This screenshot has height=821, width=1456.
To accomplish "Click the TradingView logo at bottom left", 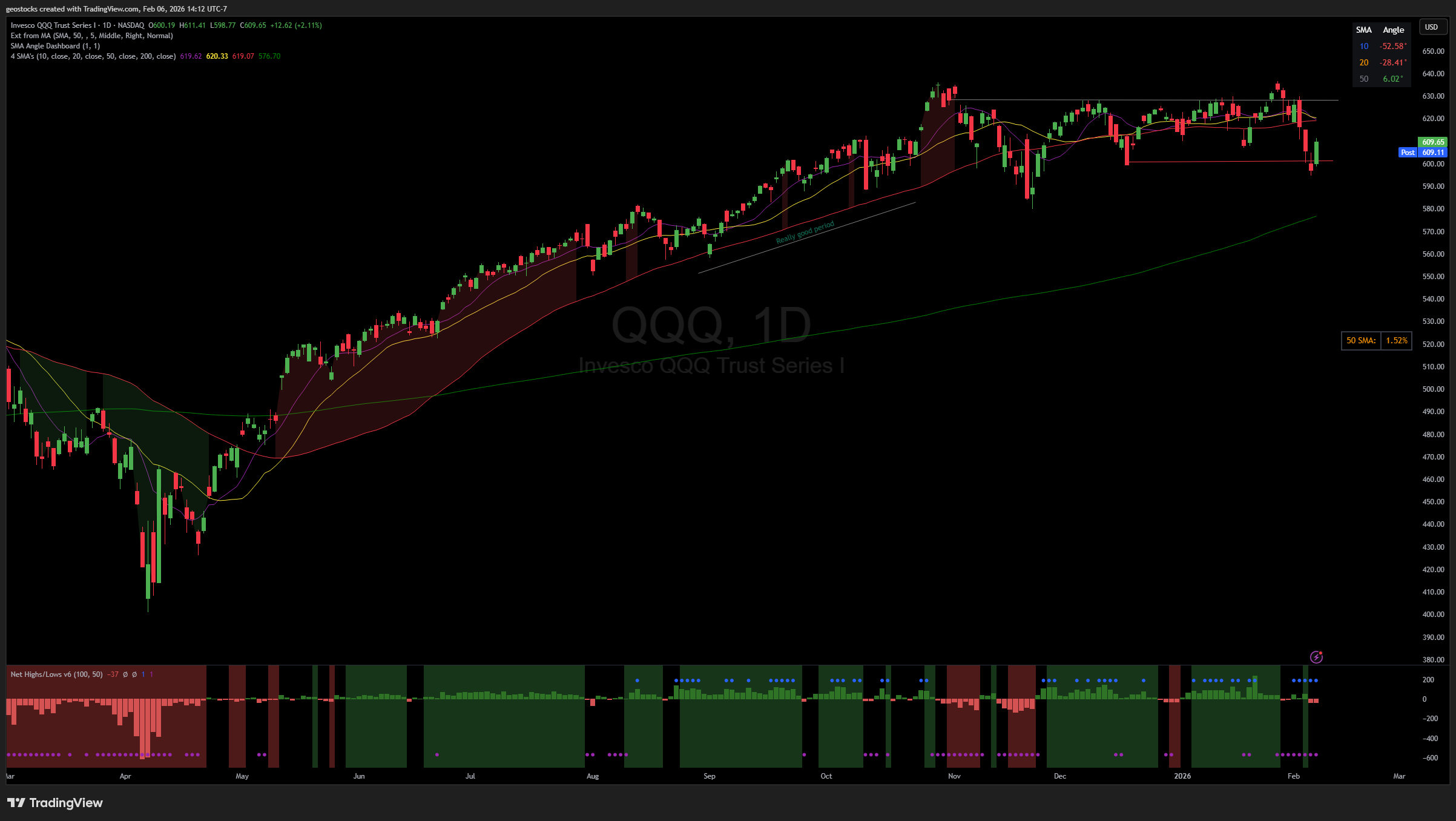I will [55, 803].
